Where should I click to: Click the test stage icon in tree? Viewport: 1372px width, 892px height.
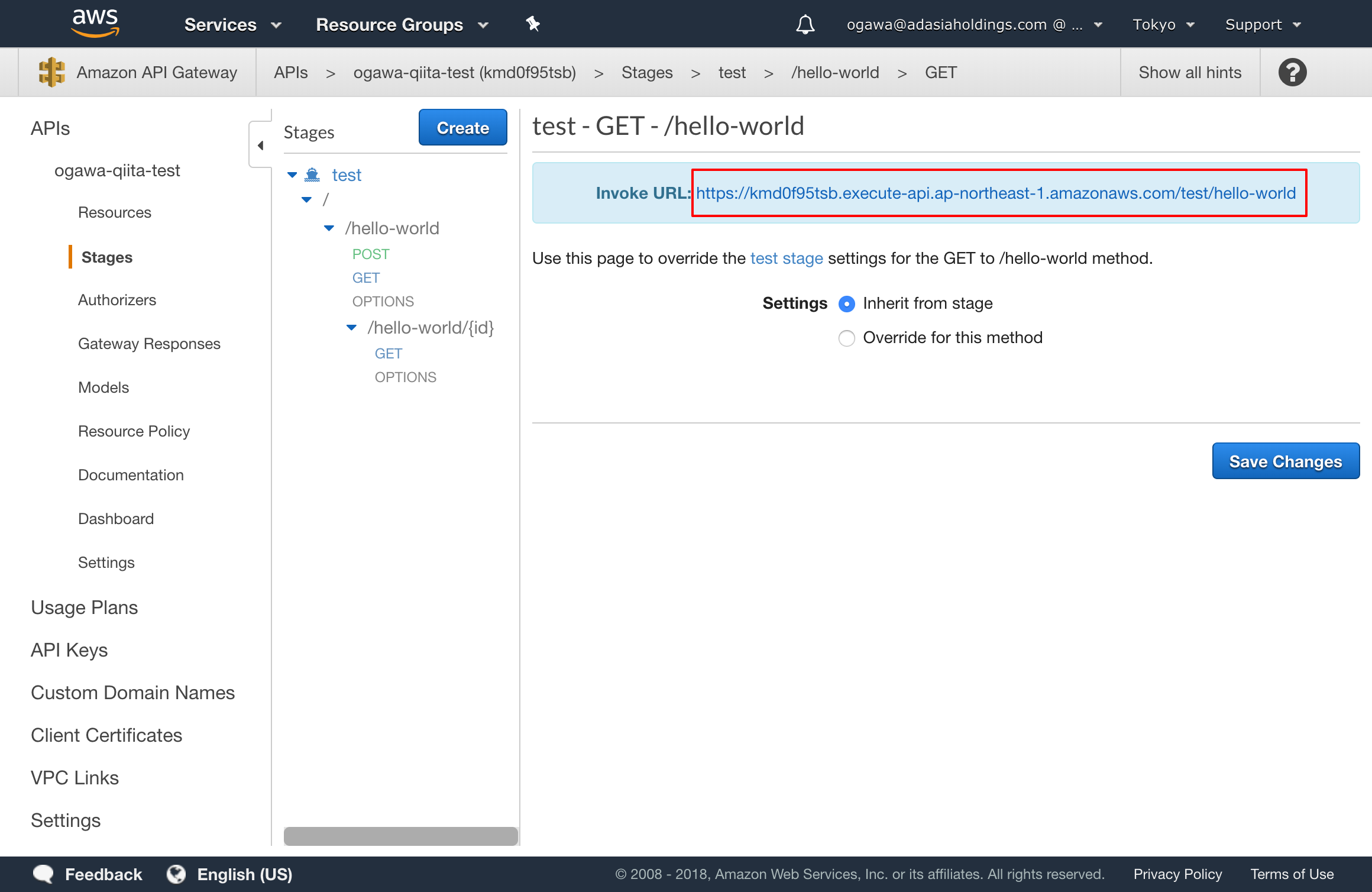click(x=312, y=175)
